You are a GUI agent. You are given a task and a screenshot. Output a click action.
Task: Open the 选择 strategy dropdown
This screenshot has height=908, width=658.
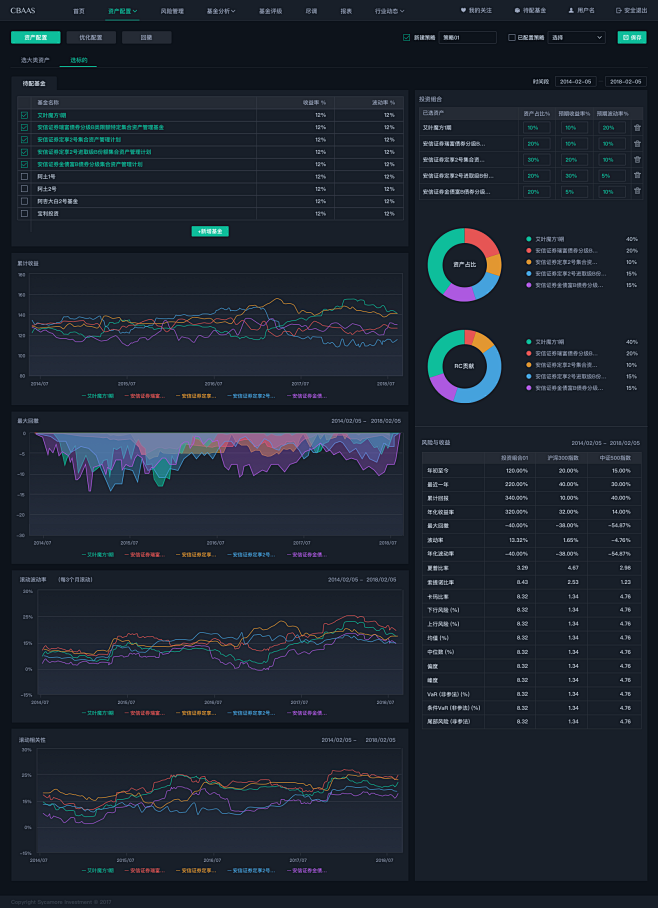coord(576,38)
